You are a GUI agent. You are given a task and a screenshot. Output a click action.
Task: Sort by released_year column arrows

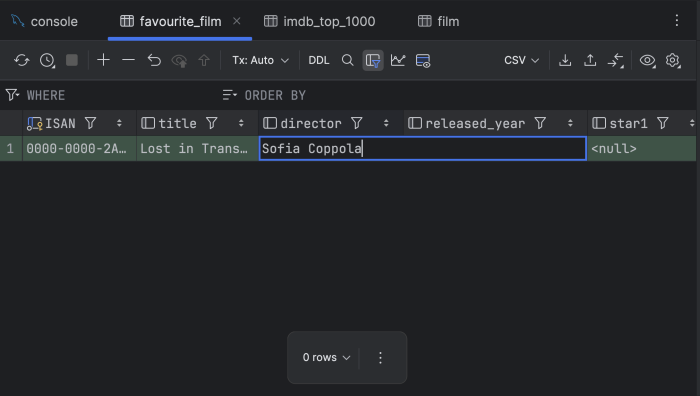(570, 123)
